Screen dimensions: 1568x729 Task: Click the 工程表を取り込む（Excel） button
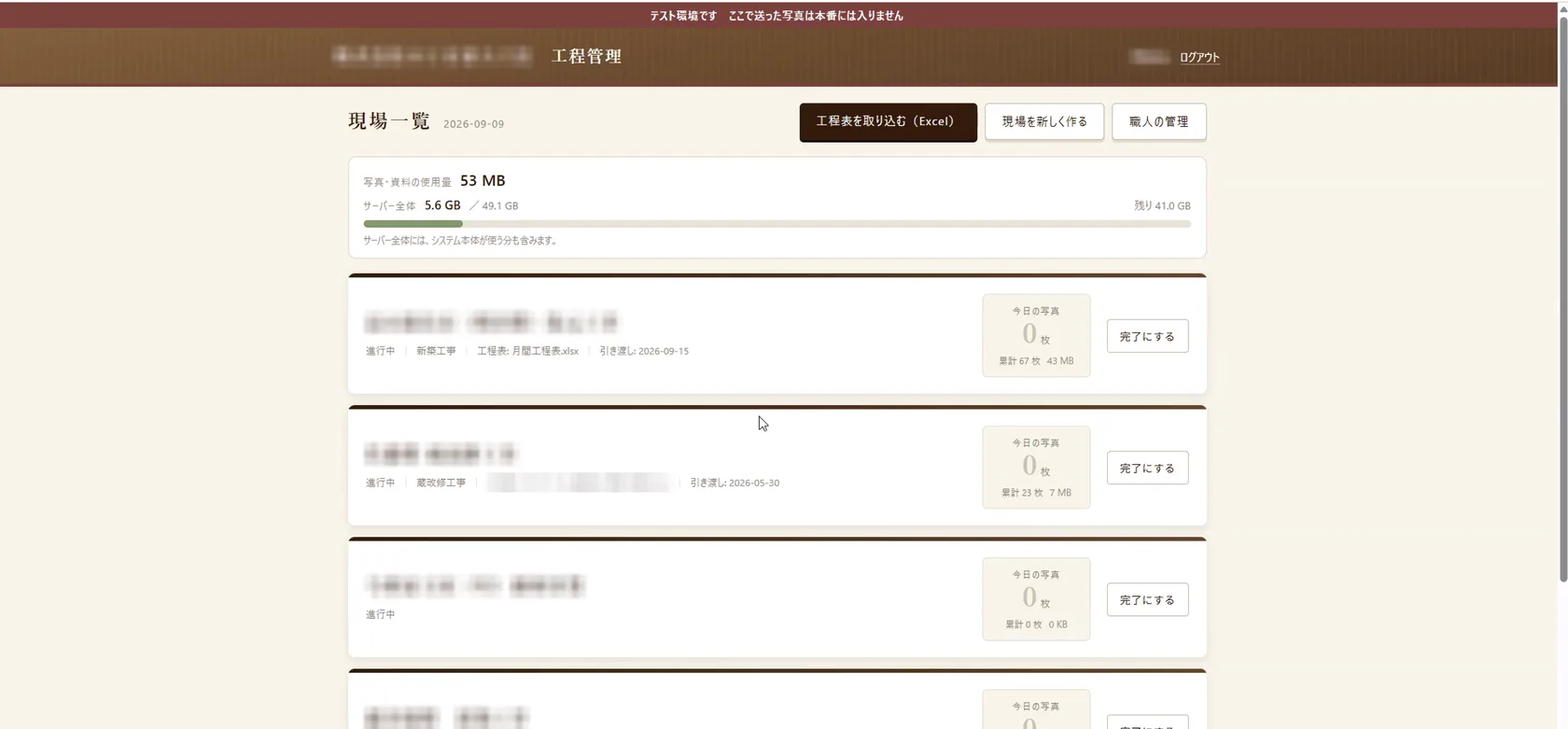(888, 122)
